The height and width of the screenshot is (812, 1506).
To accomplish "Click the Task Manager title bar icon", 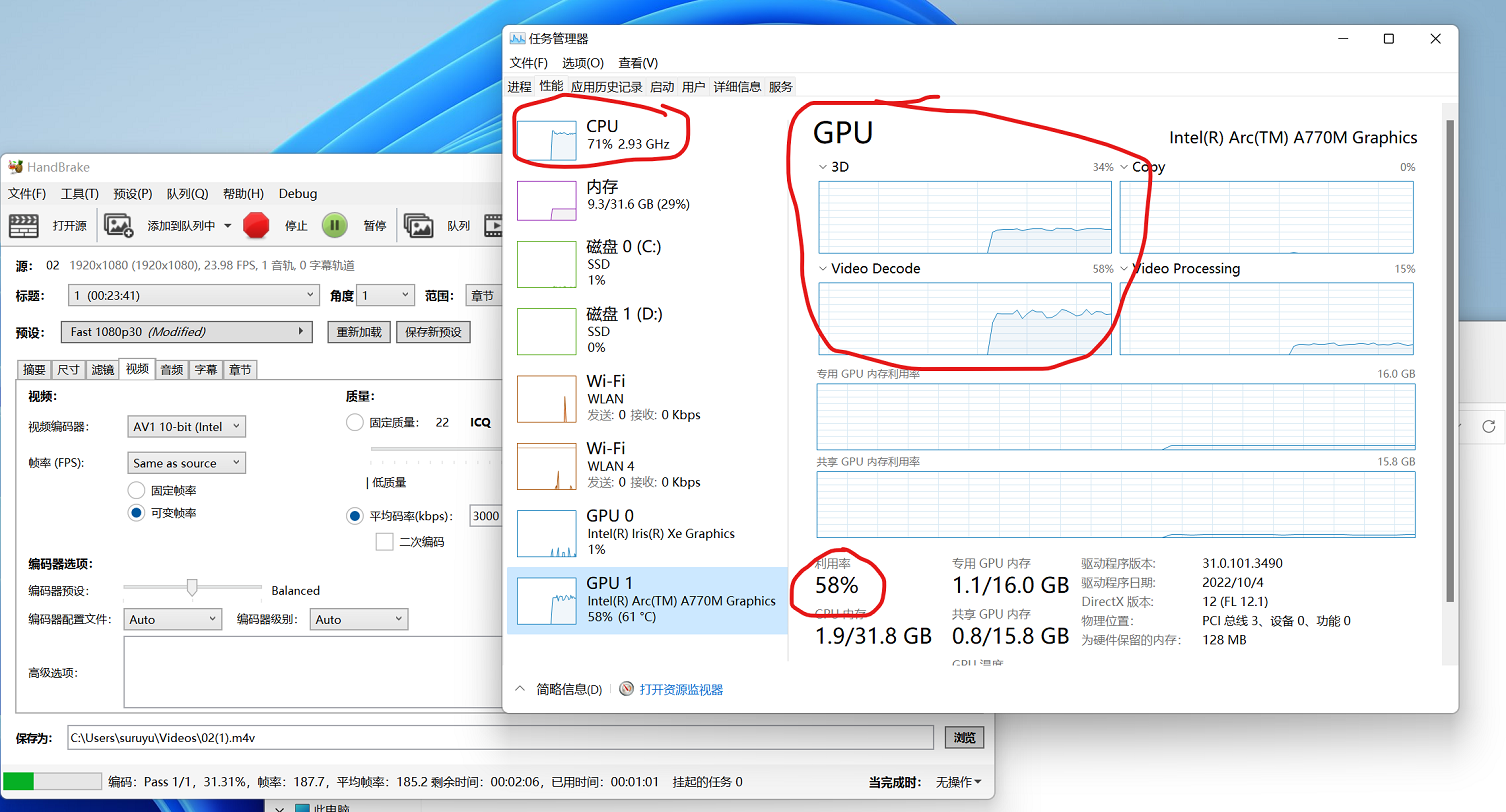I will (x=517, y=39).
